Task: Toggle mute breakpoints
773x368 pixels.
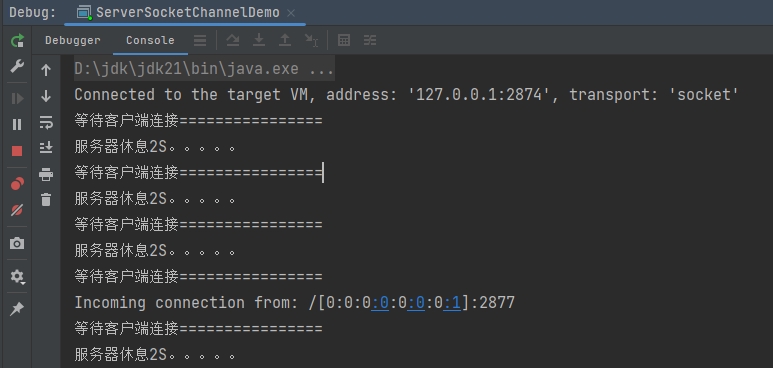Action: (17, 210)
